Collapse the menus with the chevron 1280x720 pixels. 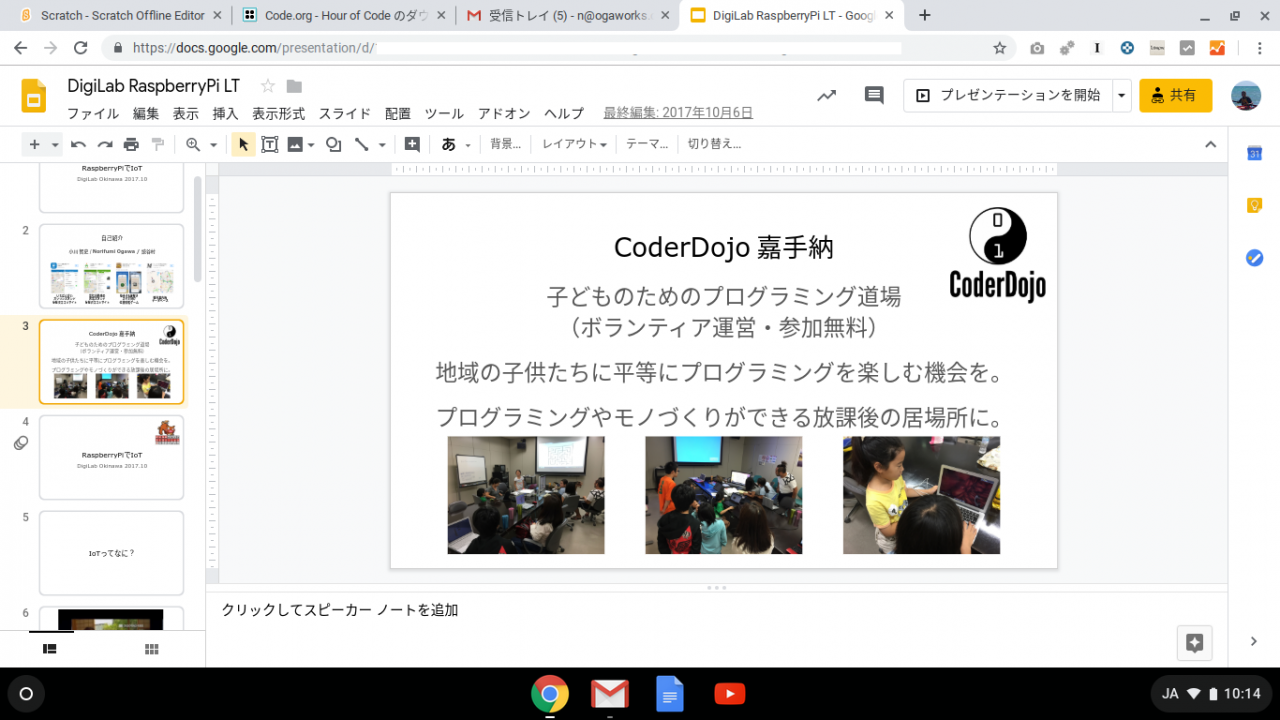click(1210, 144)
